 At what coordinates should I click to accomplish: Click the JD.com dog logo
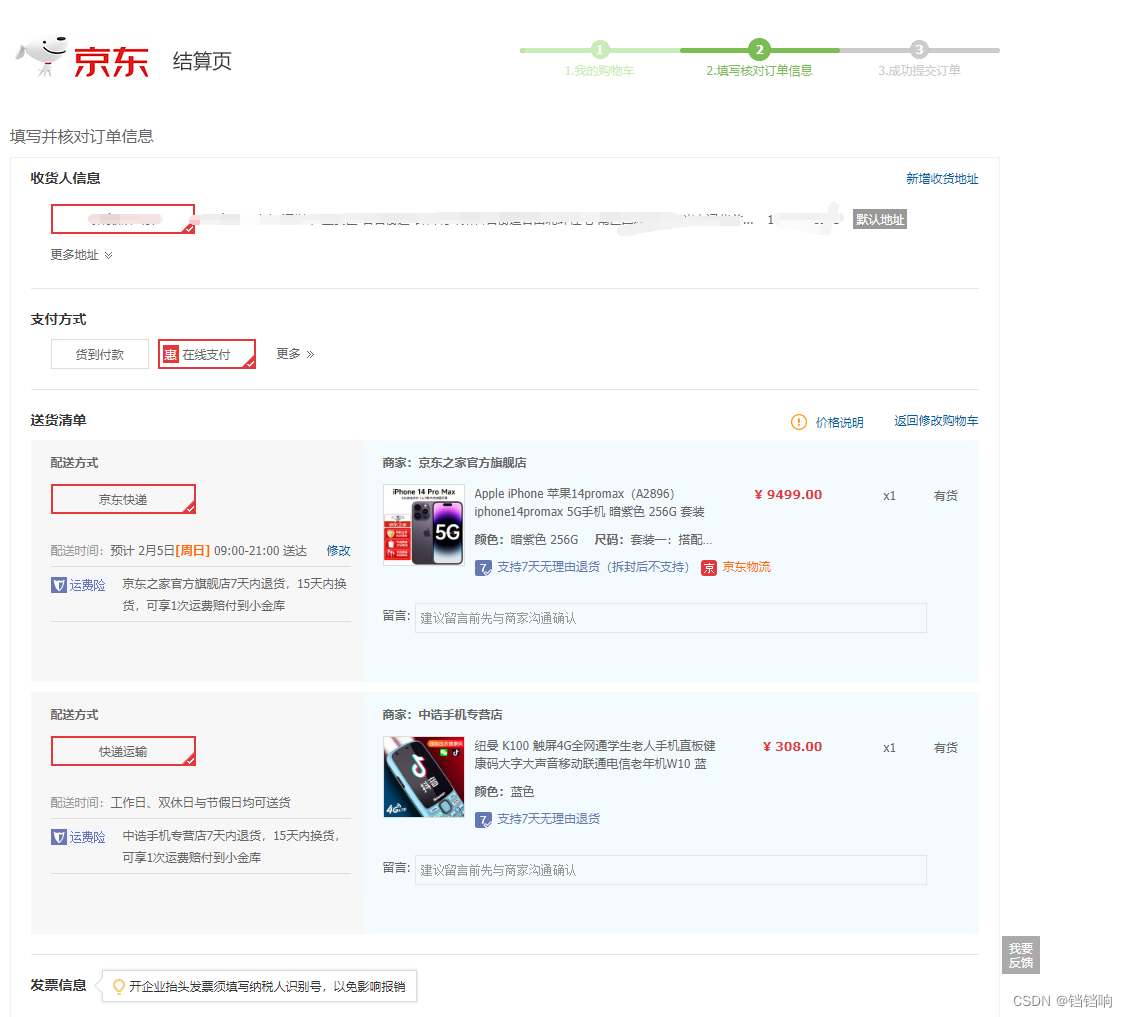[42, 55]
